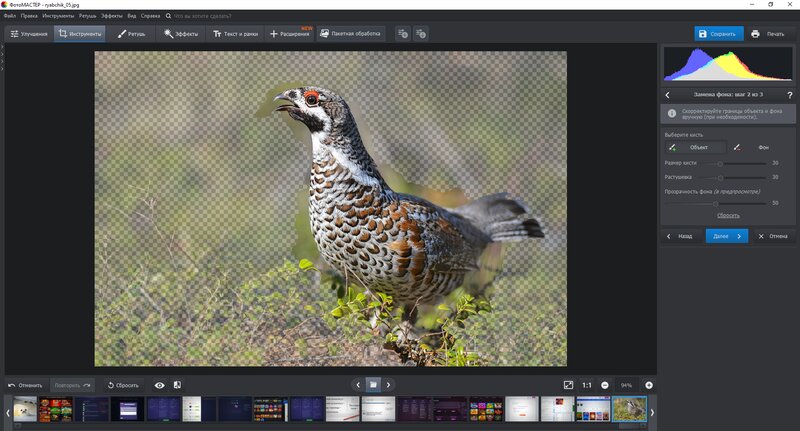
Task: Open the Эффекты menu
Action: (111, 16)
